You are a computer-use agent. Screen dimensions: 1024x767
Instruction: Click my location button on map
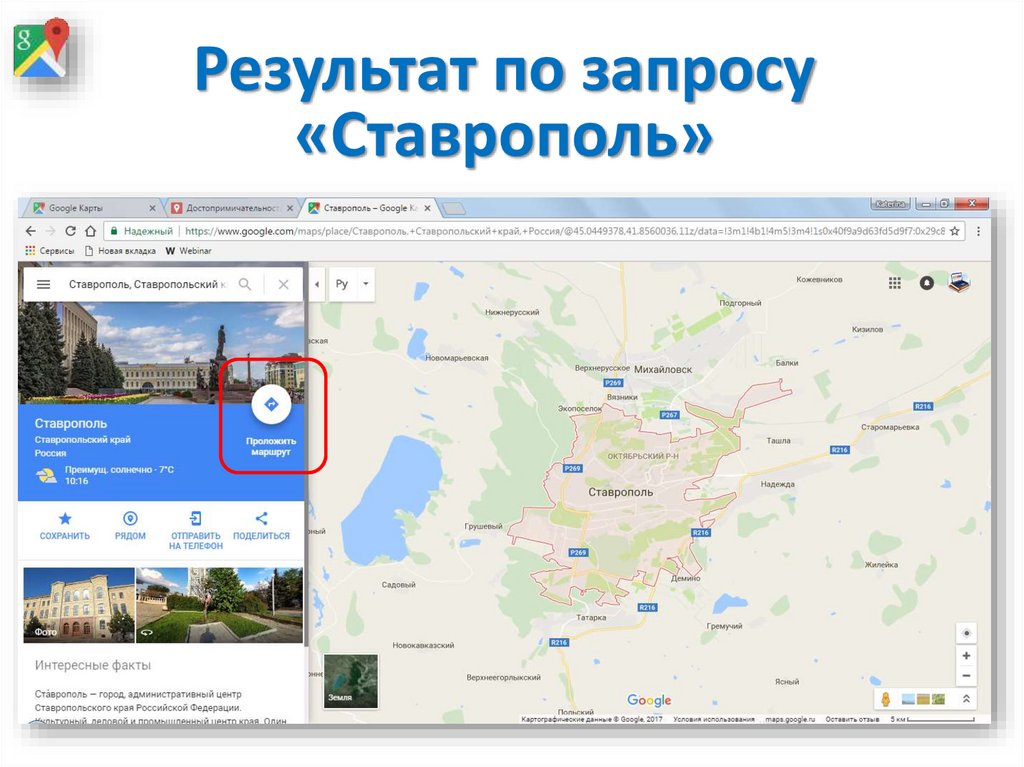point(967,633)
